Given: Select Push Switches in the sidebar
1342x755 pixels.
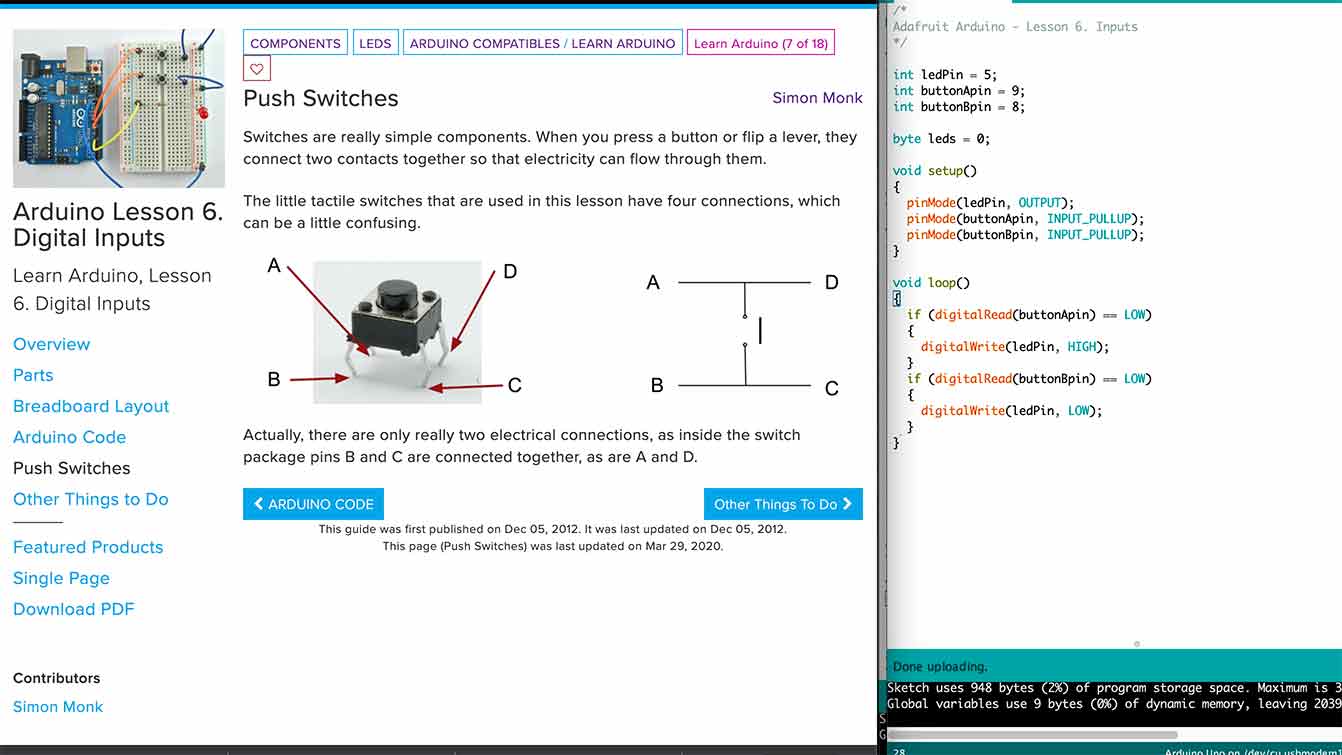Looking at the screenshot, I should pos(72,468).
